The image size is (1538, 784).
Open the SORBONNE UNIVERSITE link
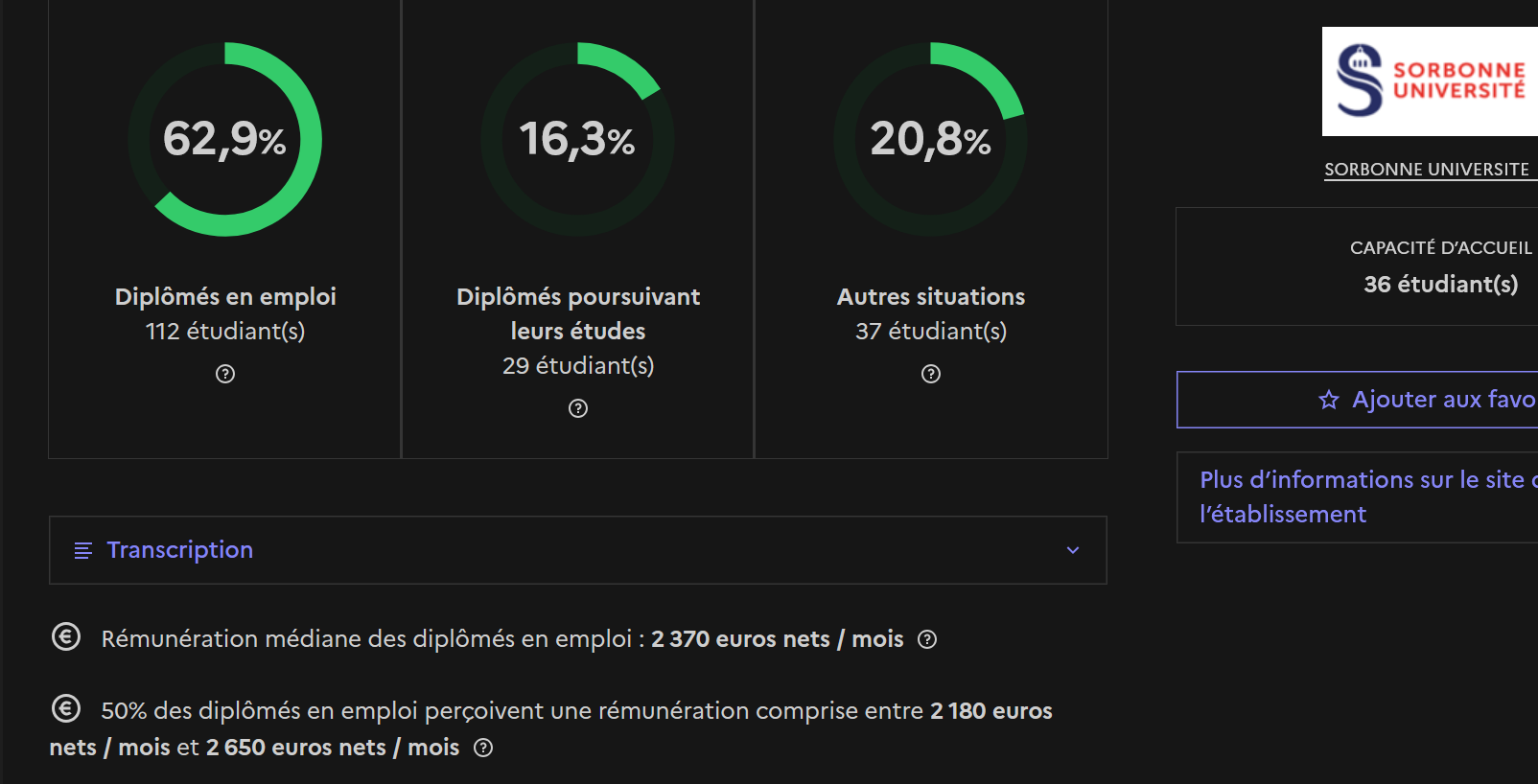point(1428,170)
